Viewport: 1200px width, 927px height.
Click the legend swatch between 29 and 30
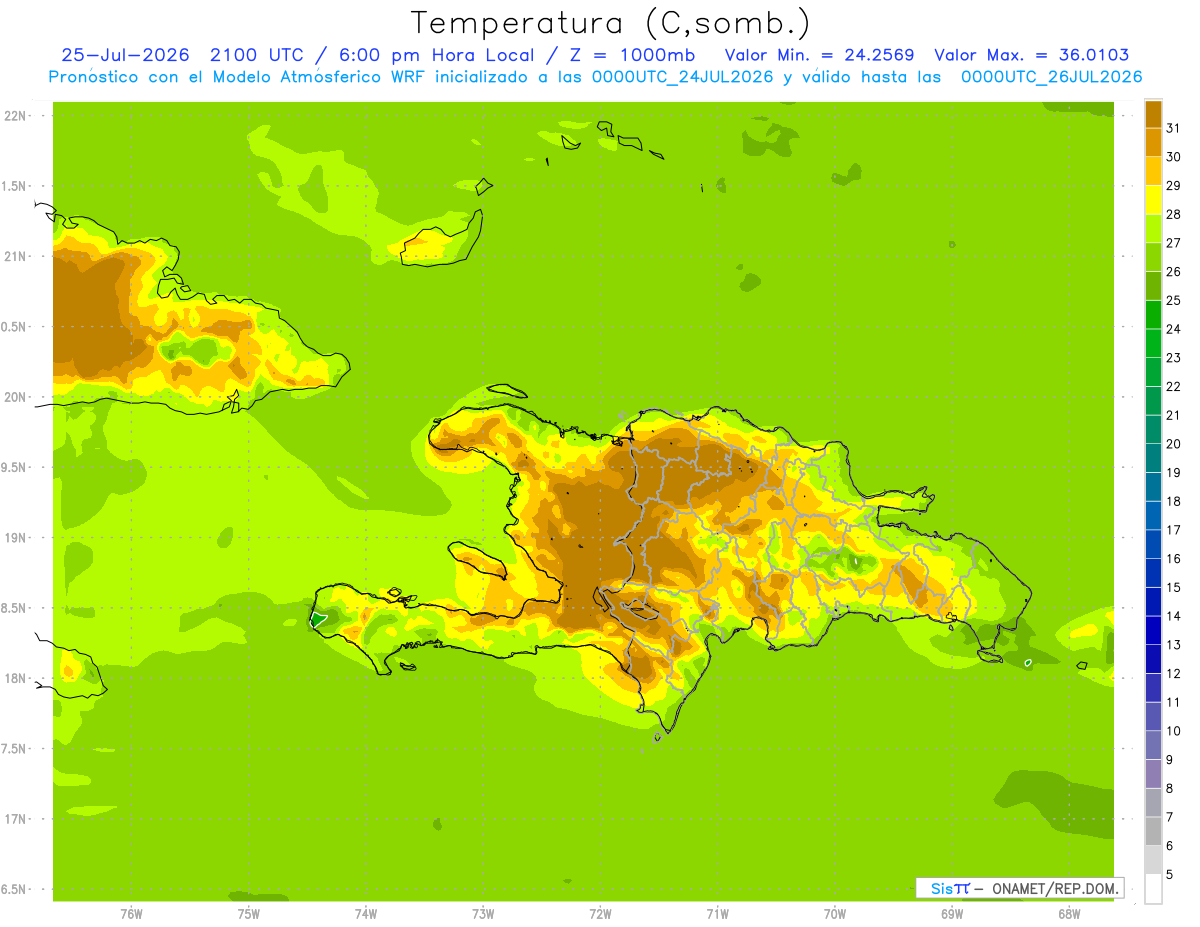point(1153,171)
